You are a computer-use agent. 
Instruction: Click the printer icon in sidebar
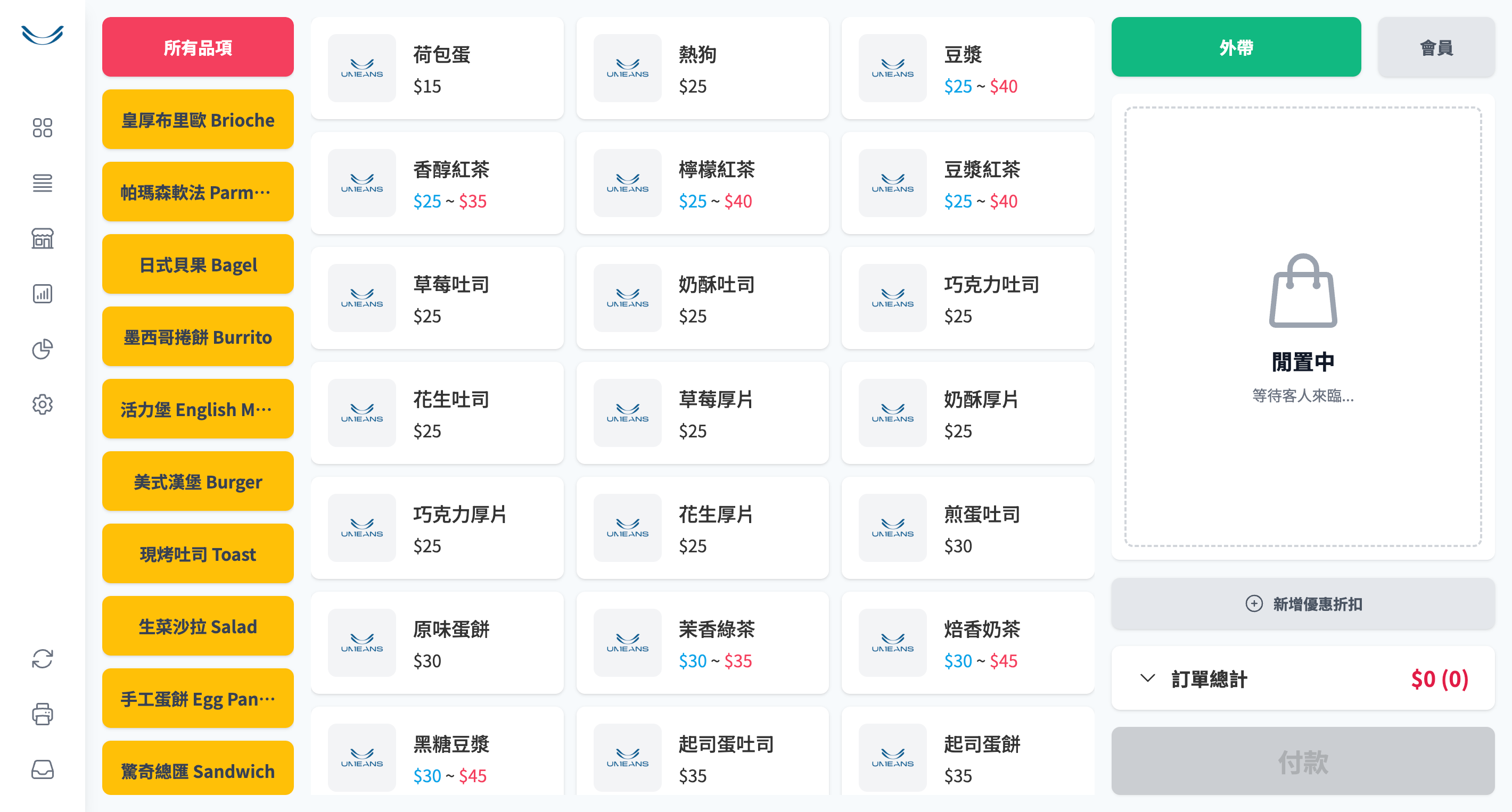42,714
